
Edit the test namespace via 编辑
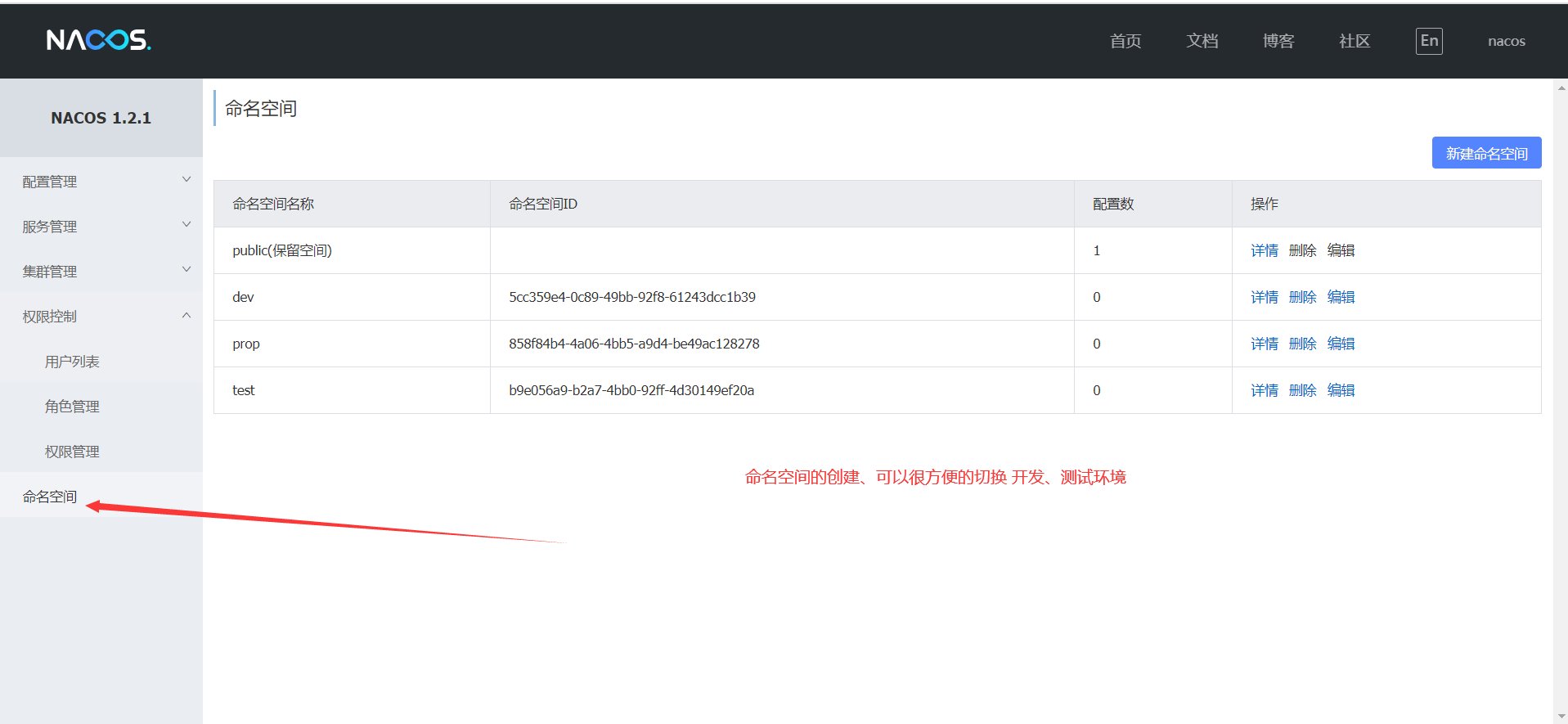pyautogui.click(x=1341, y=390)
